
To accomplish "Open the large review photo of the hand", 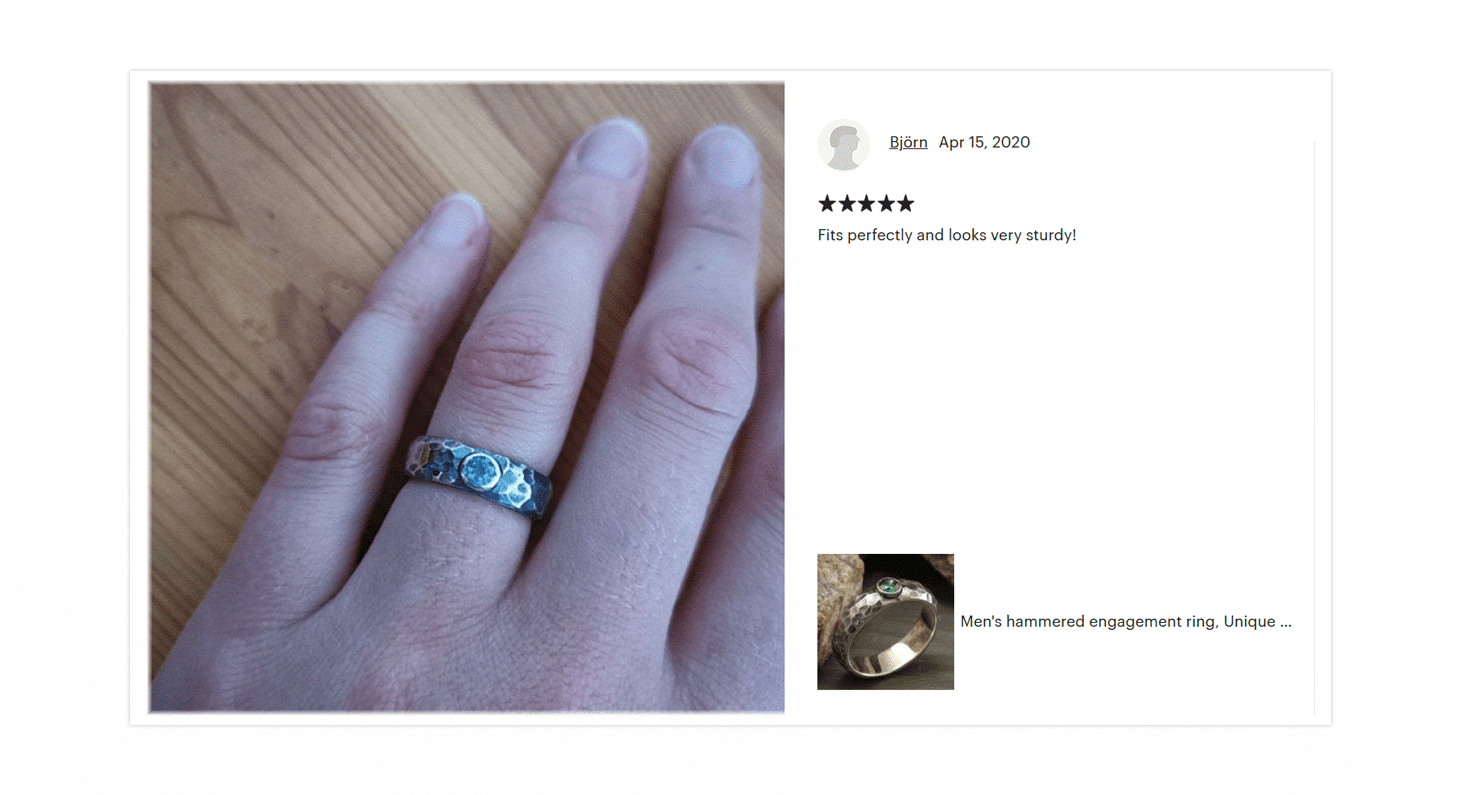I will coord(467,397).
